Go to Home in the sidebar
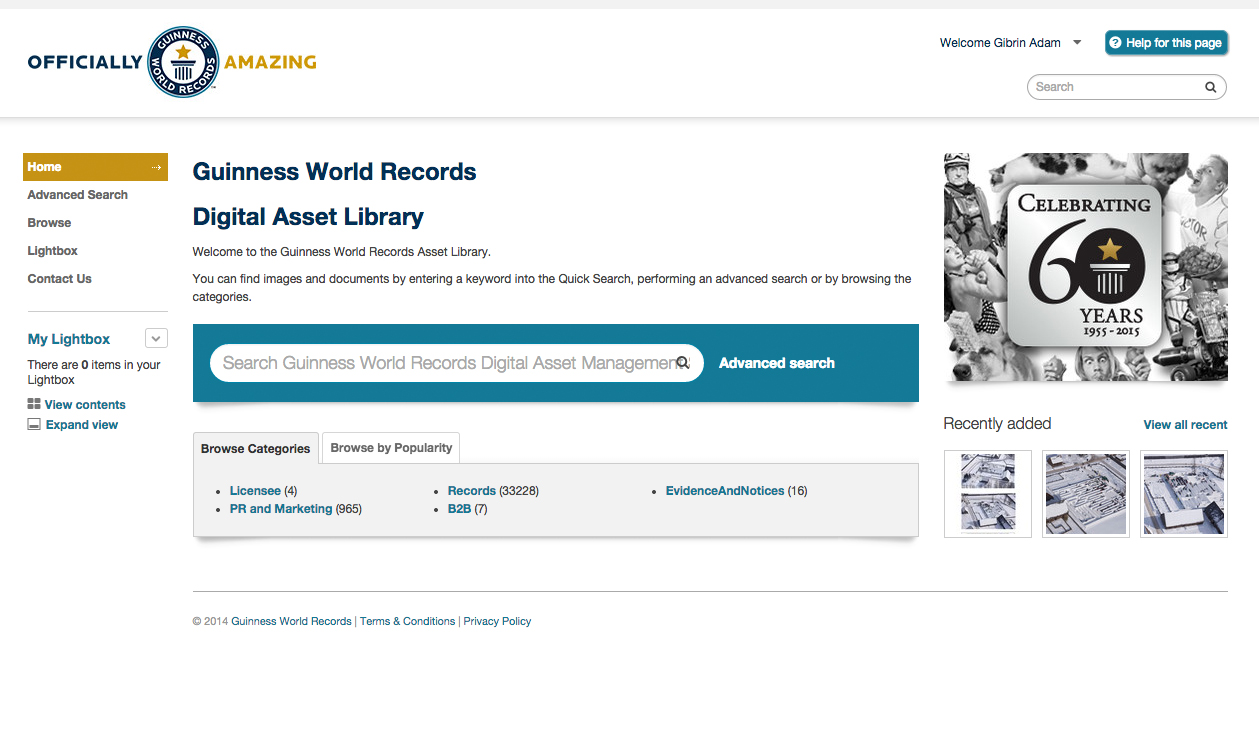This screenshot has width=1259, height=732. 95,167
